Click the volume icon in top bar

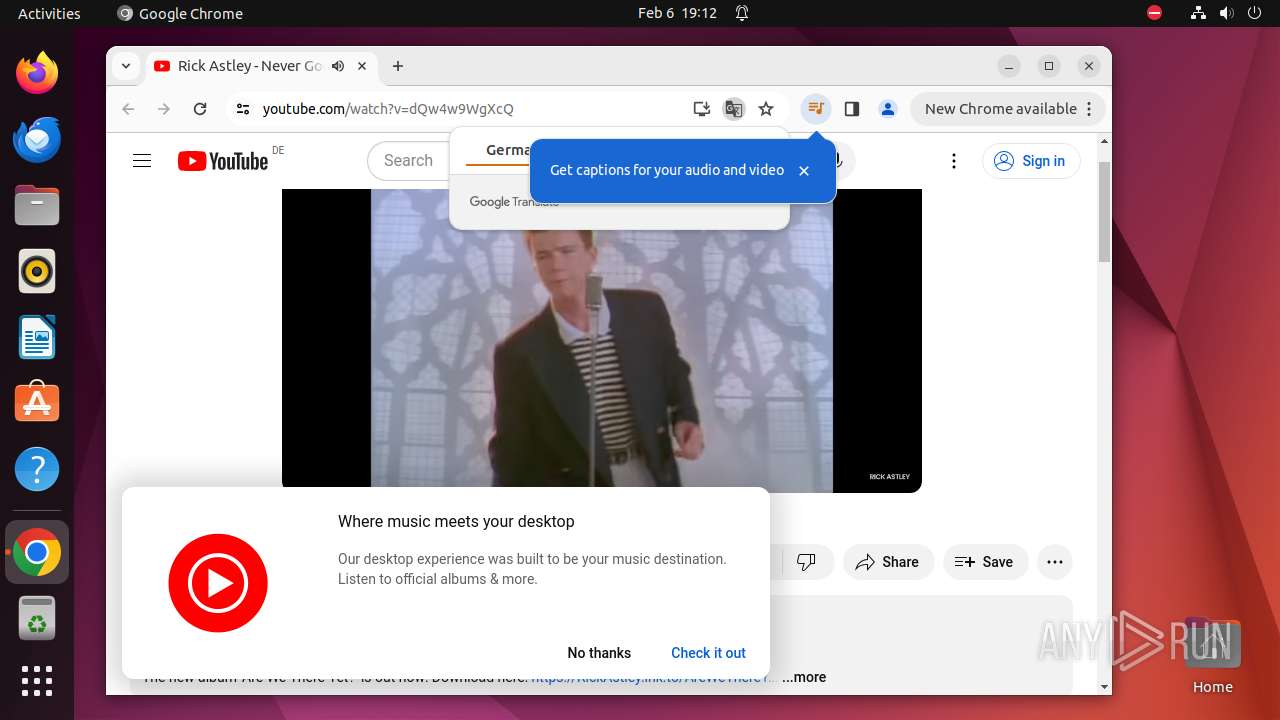pyautogui.click(x=1226, y=13)
